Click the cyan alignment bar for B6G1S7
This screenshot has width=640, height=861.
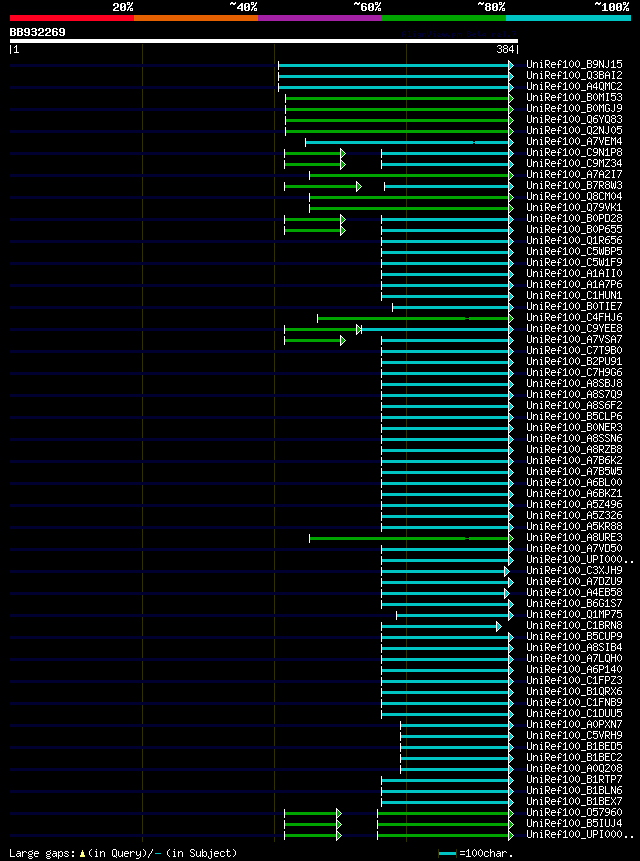(x=447, y=604)
